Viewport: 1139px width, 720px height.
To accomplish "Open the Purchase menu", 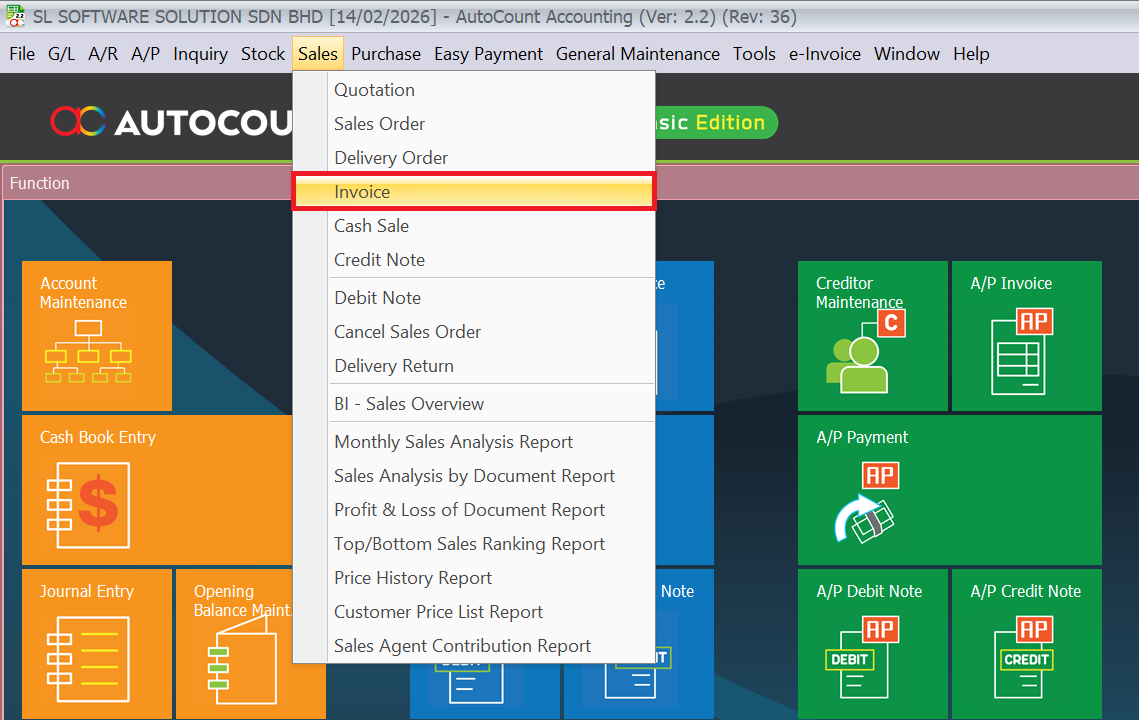I will click(385, 54).
